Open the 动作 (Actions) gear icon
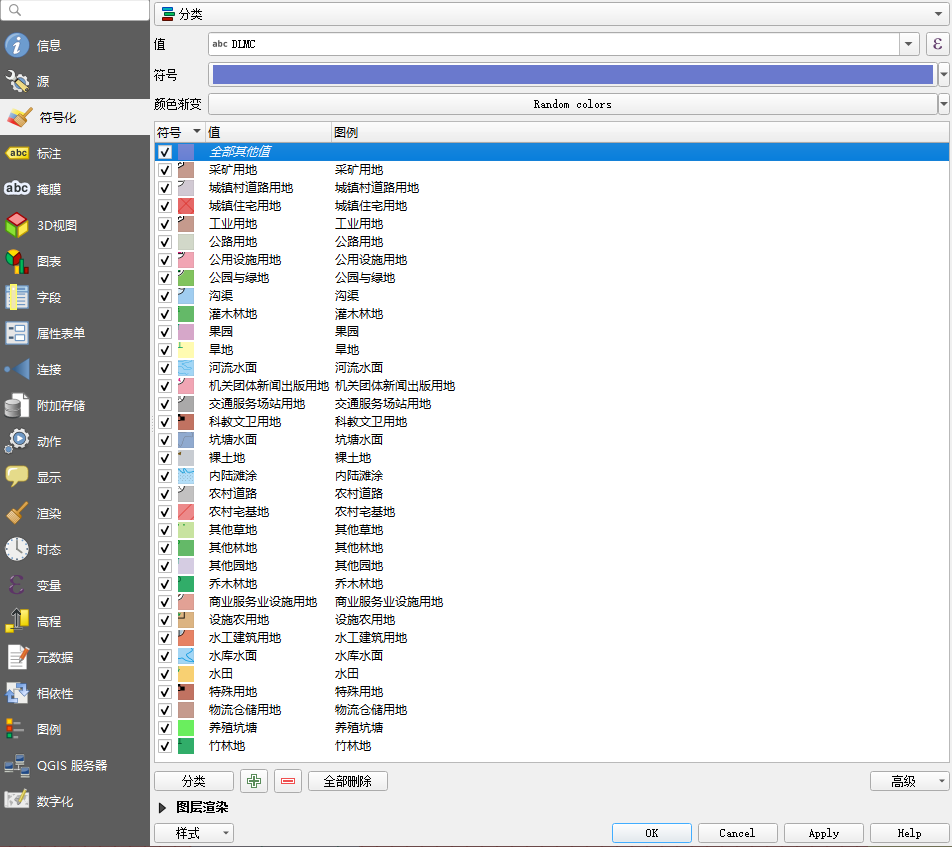 17,441
